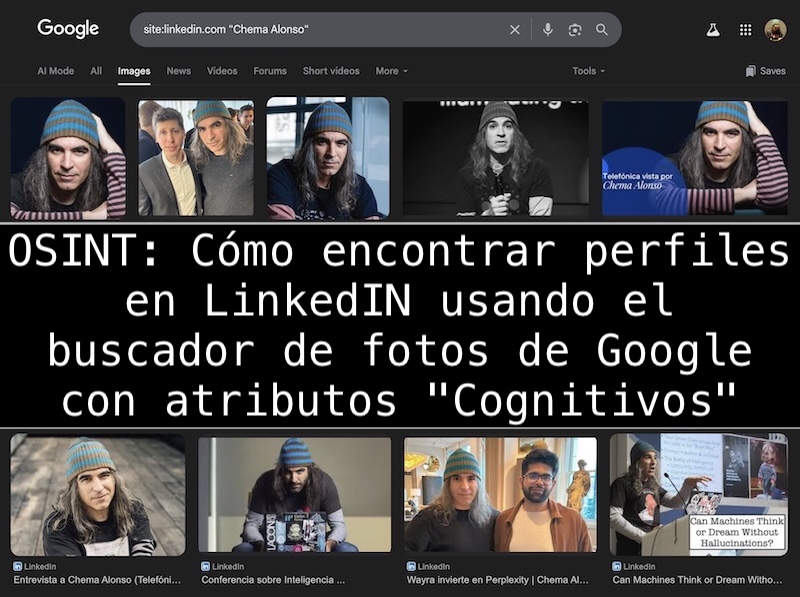Image resolution: width=800 pixels, height=597 pixels.
Task: Select the Images tab
Action: (134, 71)
